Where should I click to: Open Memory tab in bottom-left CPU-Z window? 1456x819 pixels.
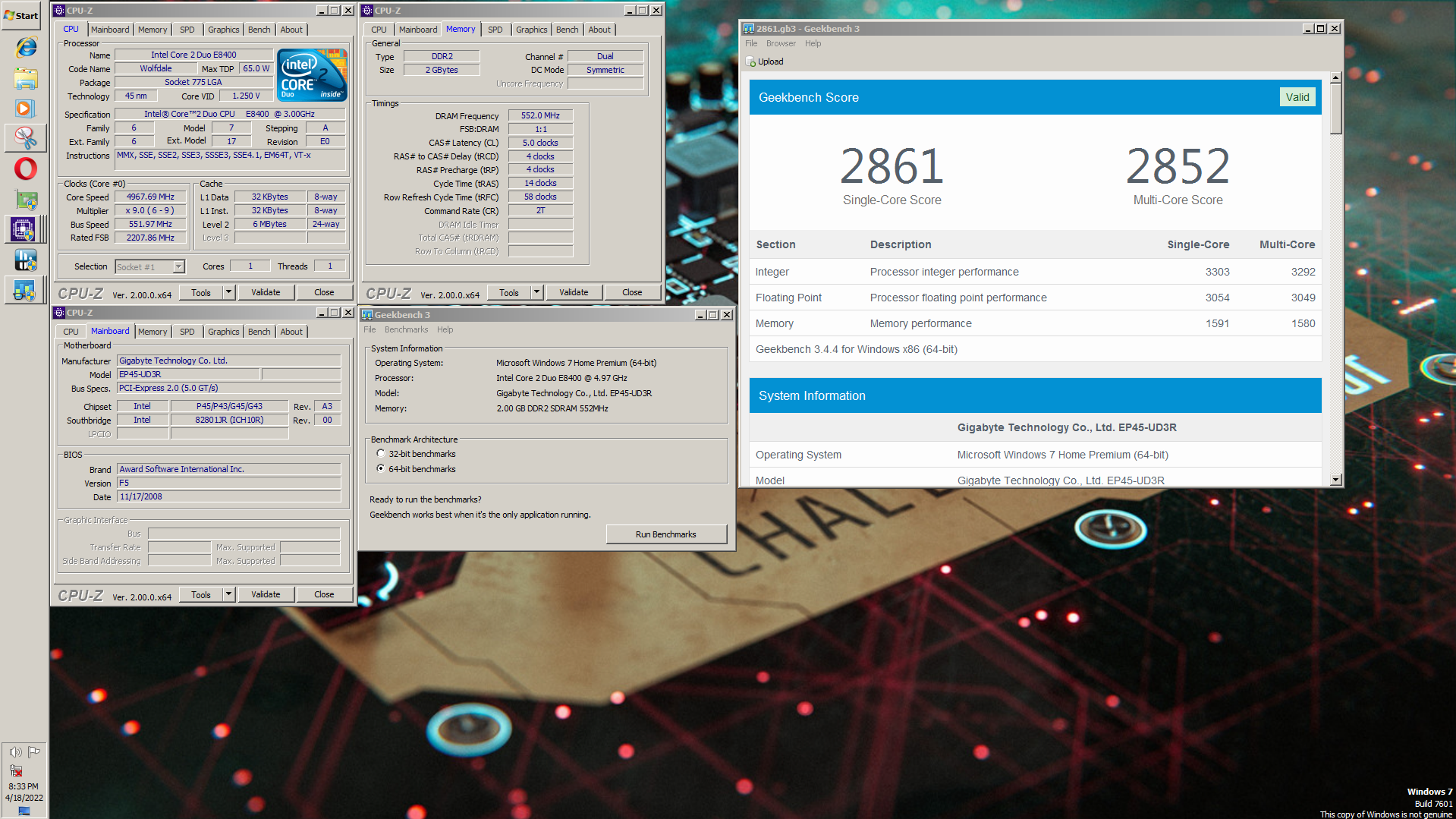point(153,332)
